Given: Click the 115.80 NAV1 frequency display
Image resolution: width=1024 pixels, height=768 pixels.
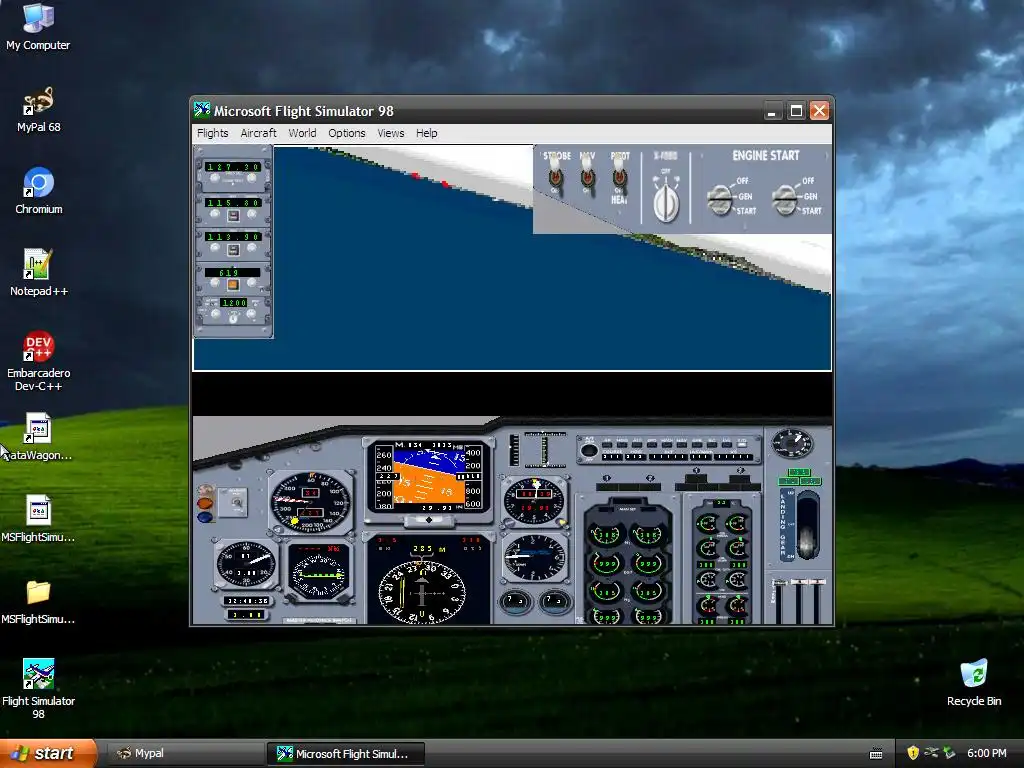Looking at the screenshot, I should (x=233, y=203).
